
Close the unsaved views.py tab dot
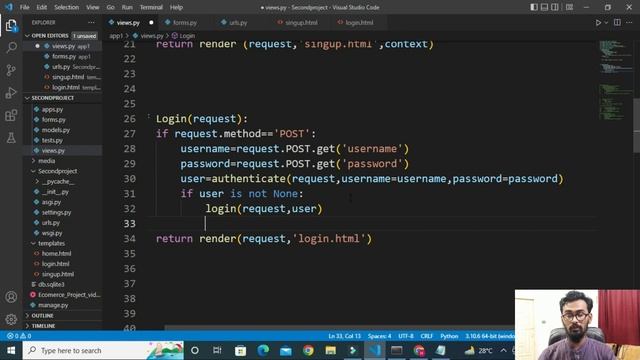point(151,22)
